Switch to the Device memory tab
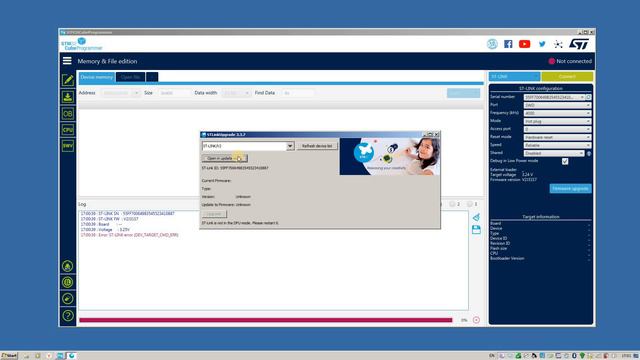The height and width of the screenshot is (360, 640). coord(97,77)
